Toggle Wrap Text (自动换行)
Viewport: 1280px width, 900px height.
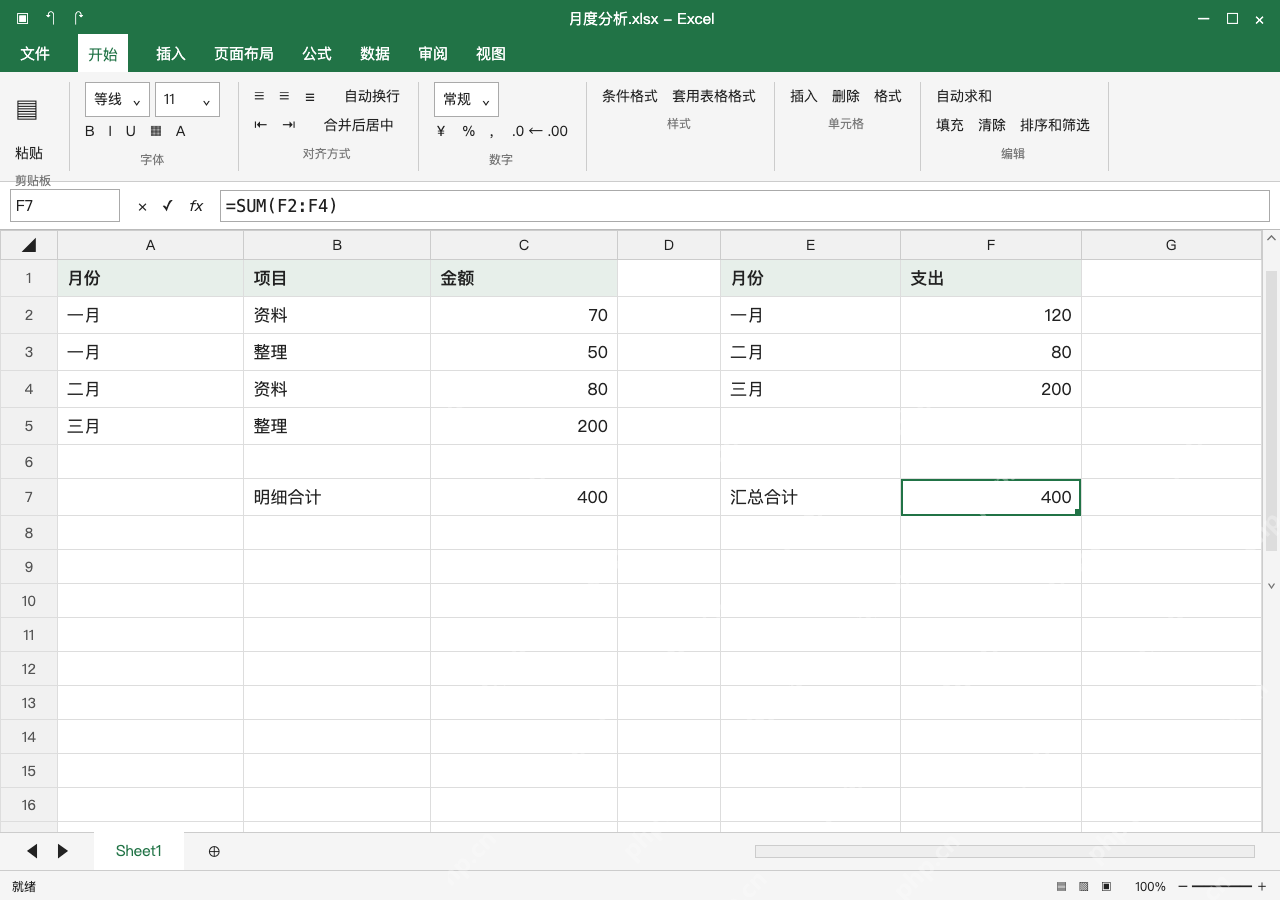click(372, 96)
